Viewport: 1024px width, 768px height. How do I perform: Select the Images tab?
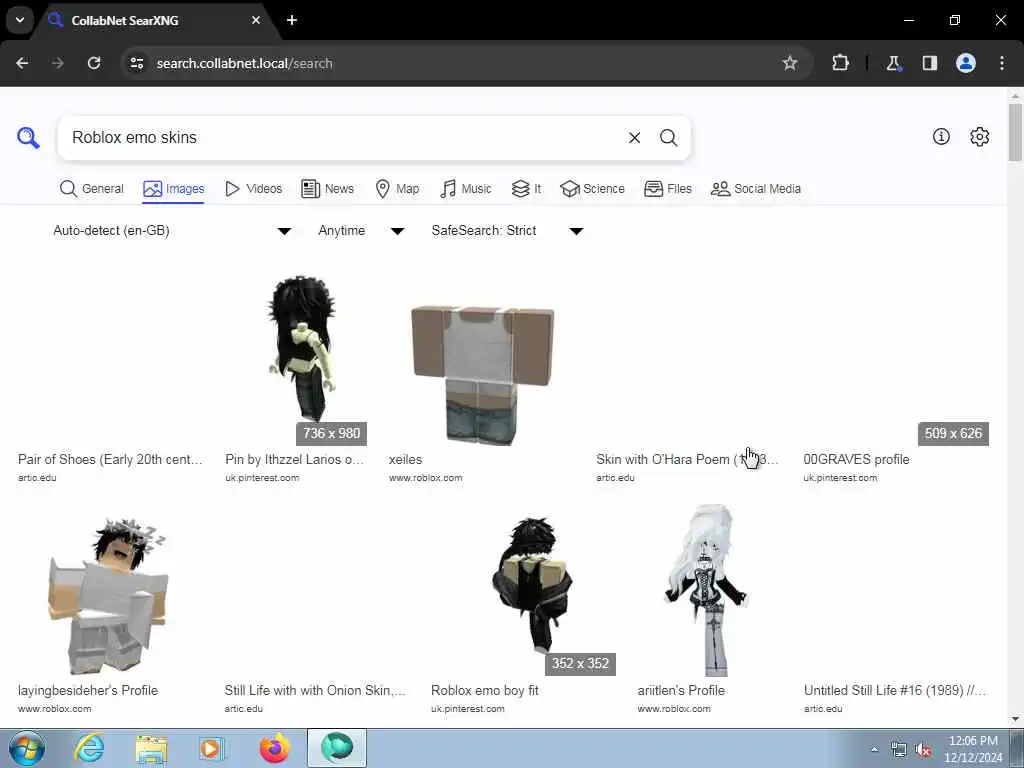pos(174,189)
